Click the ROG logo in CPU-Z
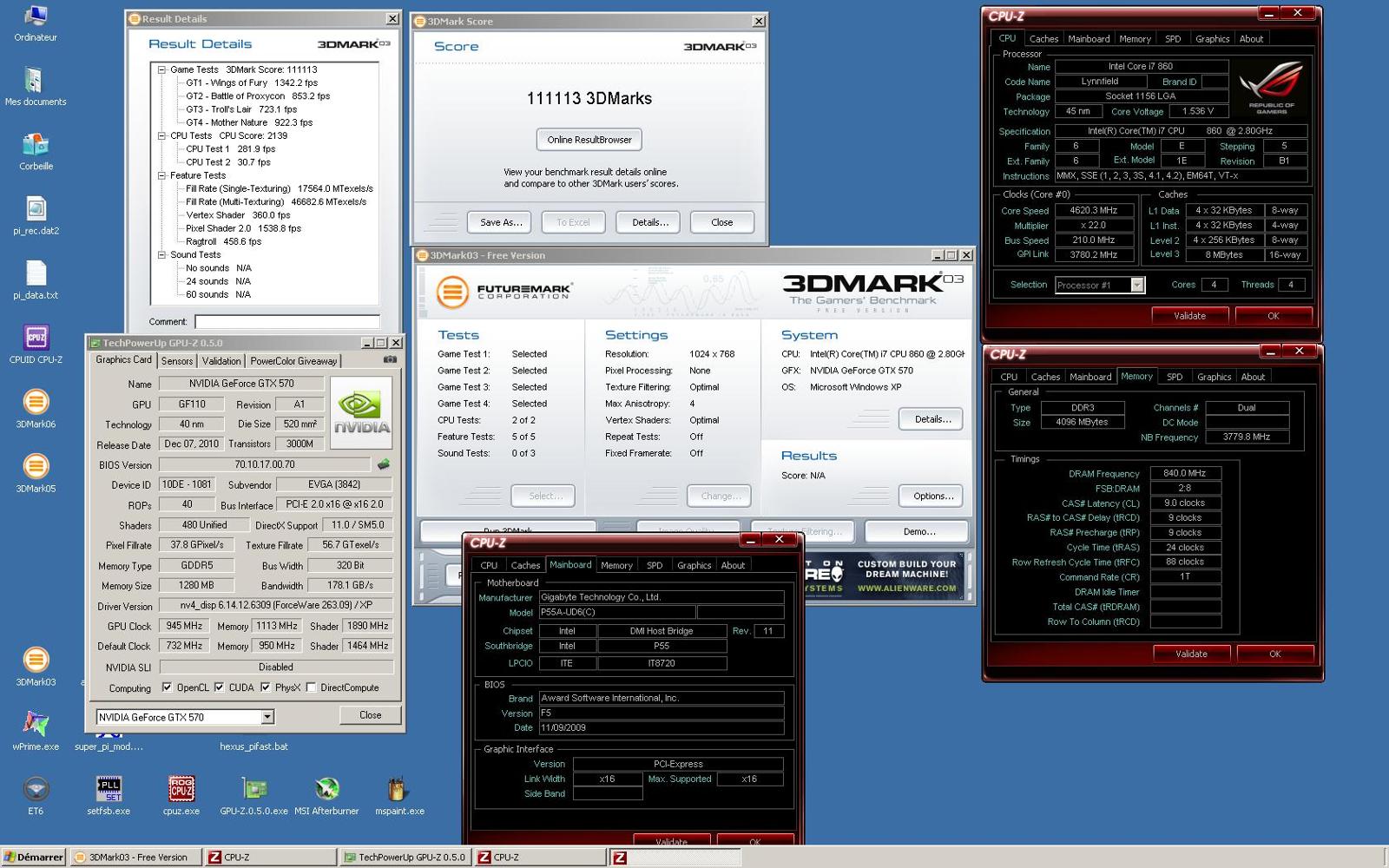 tap(1272, 87)
